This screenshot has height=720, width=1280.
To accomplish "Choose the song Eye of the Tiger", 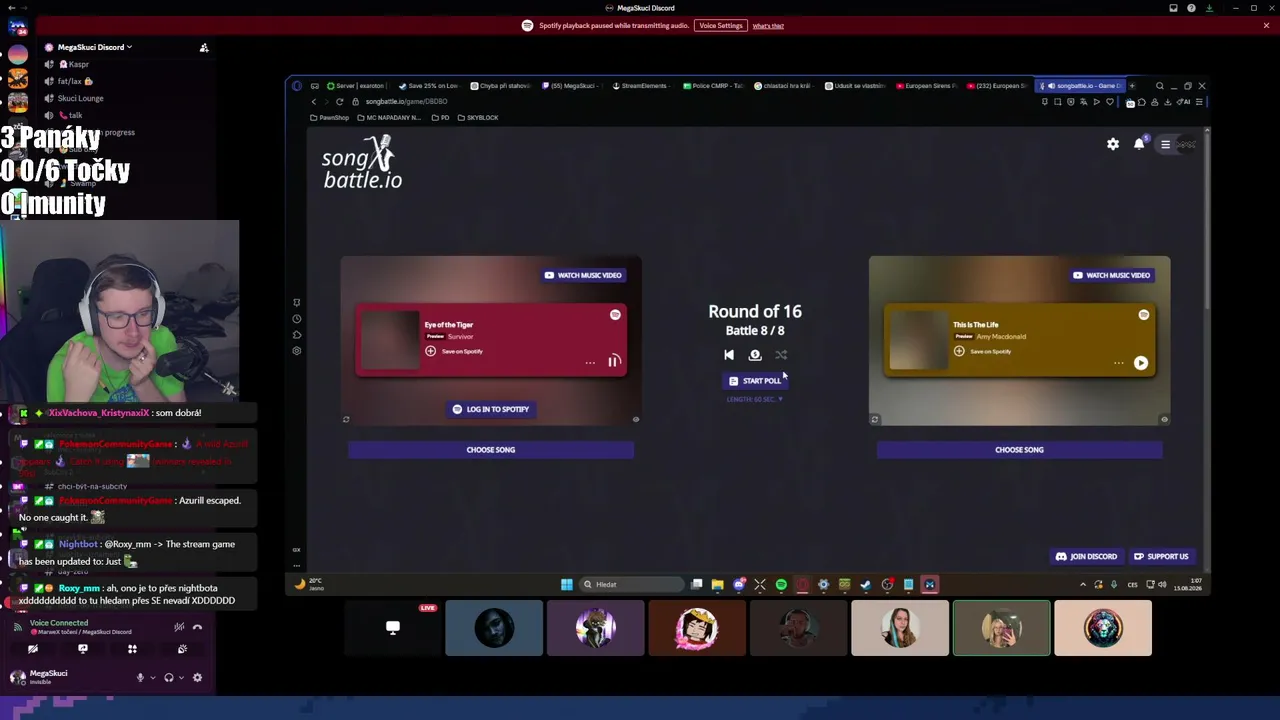I will point(491,450).
